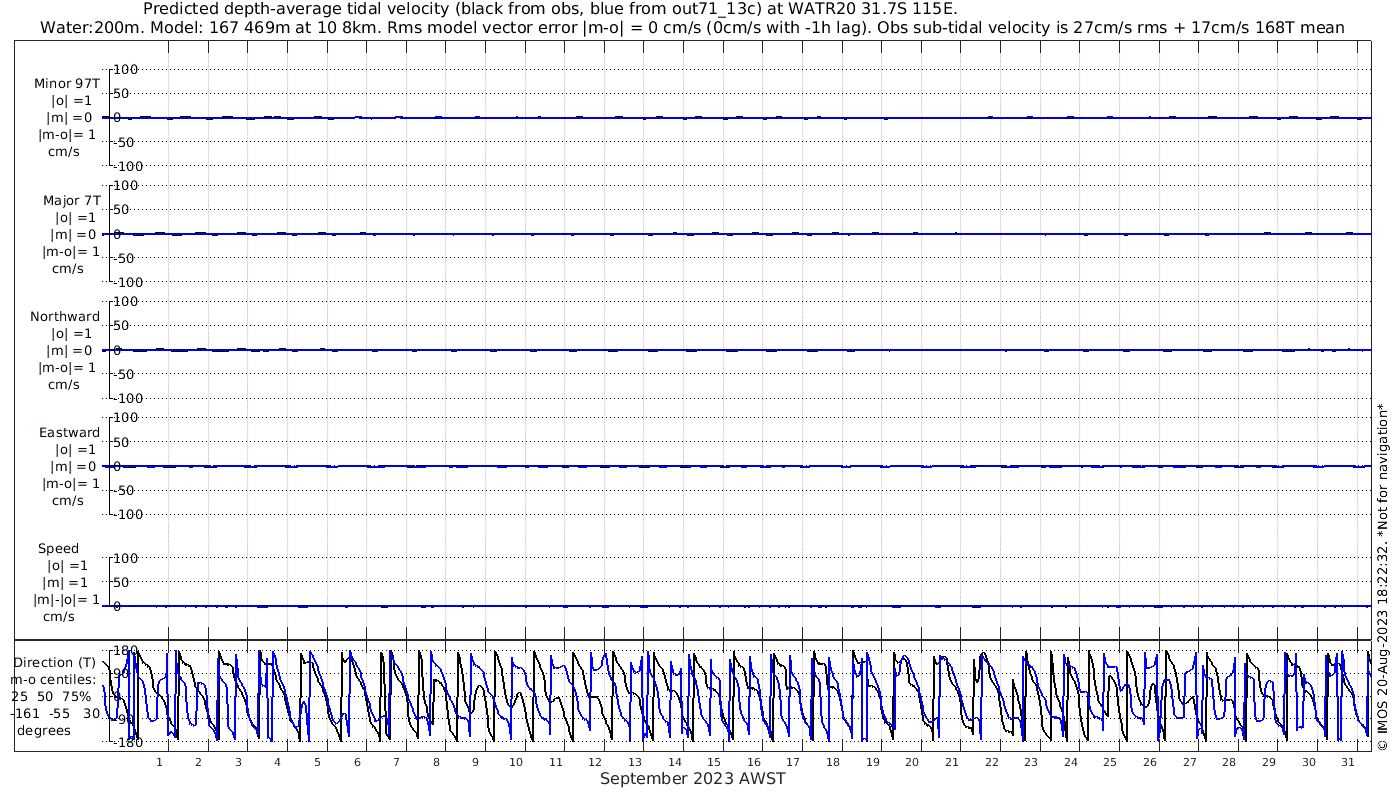Image resolution: width=1400 pixels, height=800 pixels.
Task: Click the subtitle line starting "Water:200m. Model"
Action: point(692,27)
